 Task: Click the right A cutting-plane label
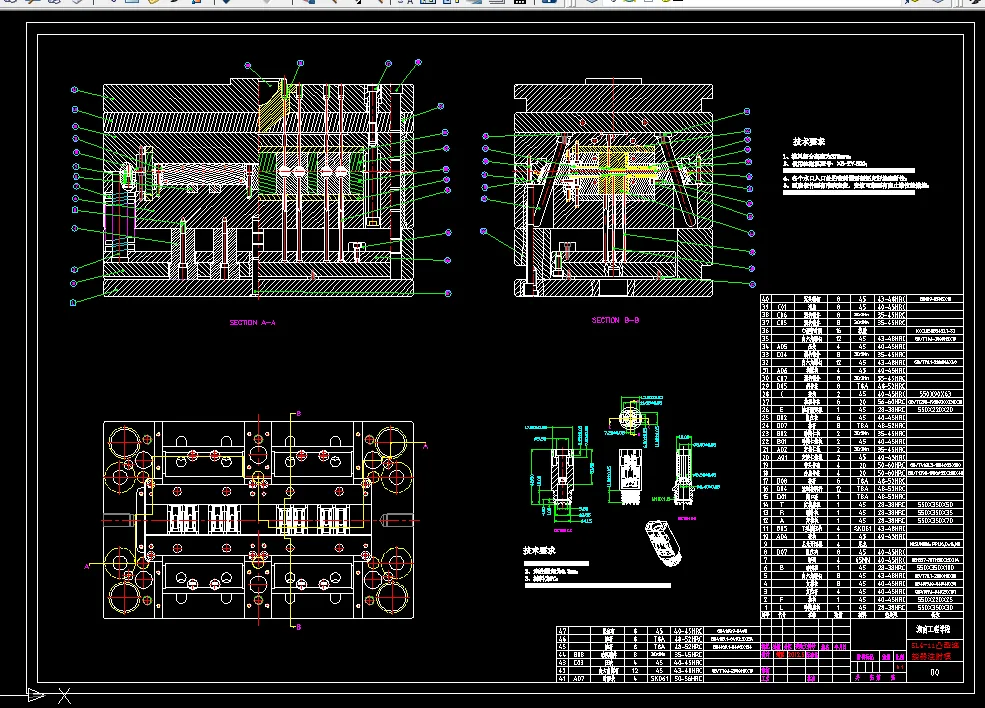(425, 446)
